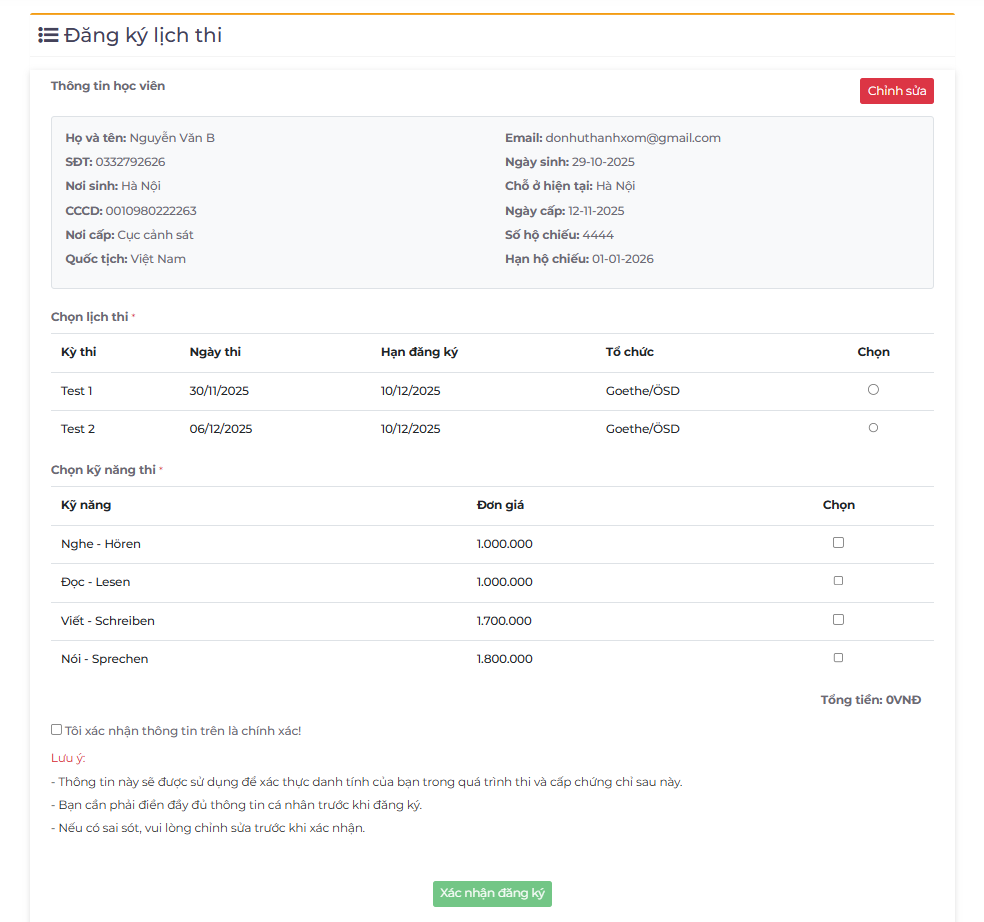
Task: Click the Test 1 exam name cell
Action: point(77,391)
